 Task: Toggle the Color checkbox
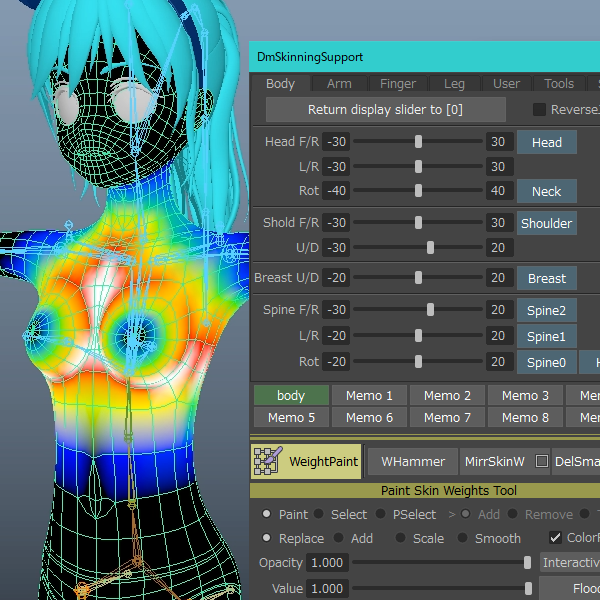click(555, 538)
